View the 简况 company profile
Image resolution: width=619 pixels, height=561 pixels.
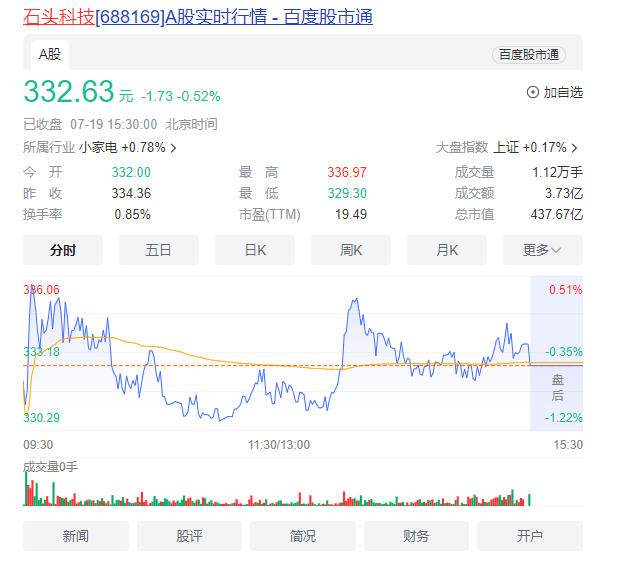303,536
